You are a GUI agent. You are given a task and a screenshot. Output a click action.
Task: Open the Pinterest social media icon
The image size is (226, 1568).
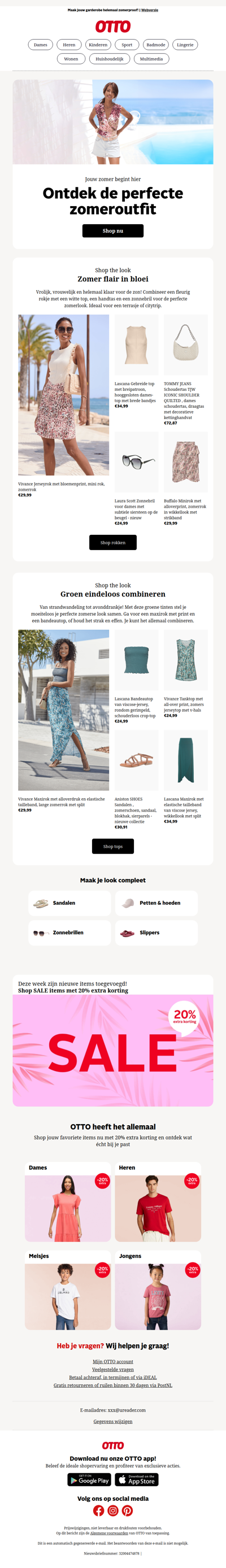click(x=127, y=1510)
